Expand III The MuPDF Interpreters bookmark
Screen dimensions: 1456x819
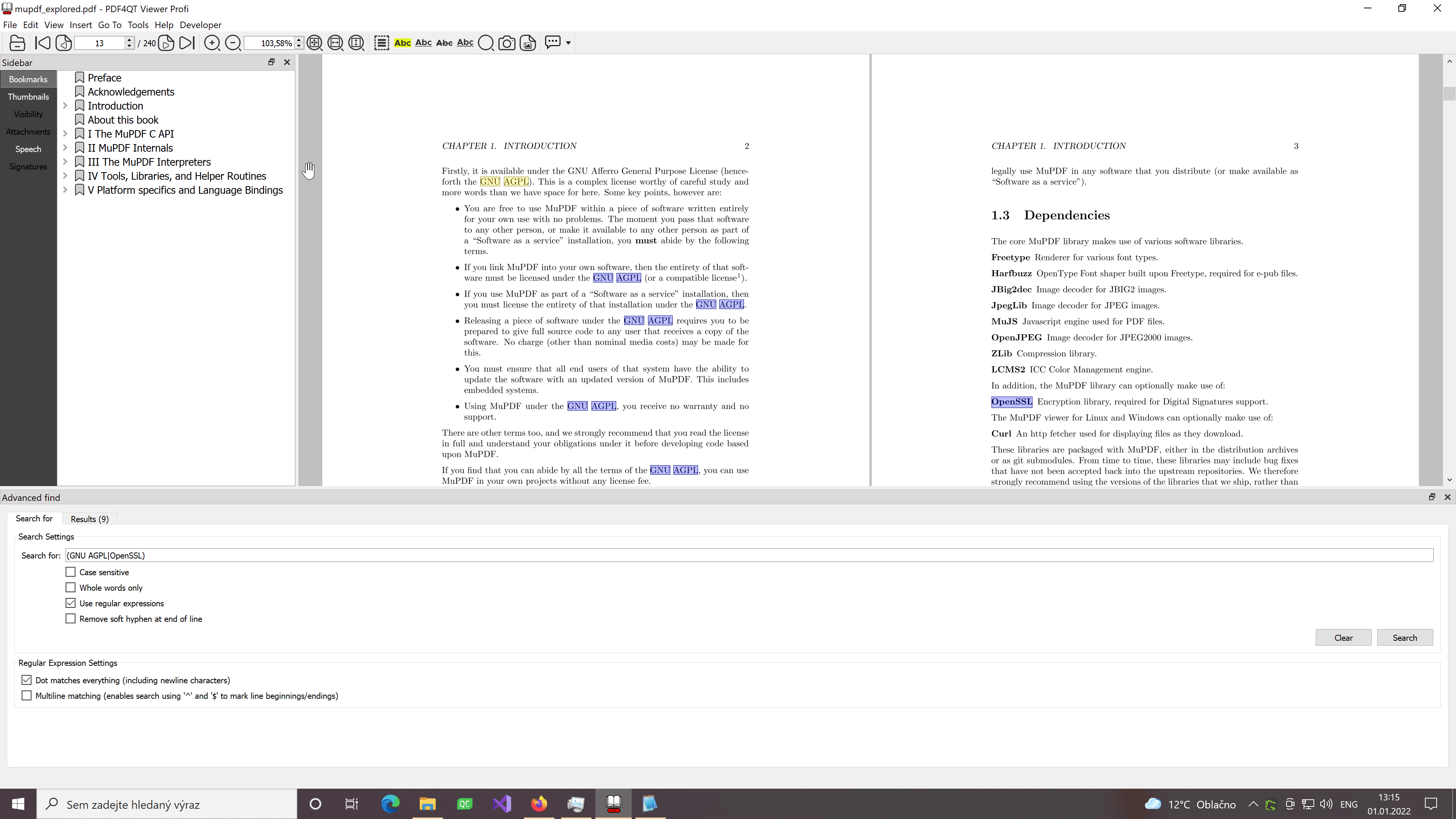coord(65,162)
